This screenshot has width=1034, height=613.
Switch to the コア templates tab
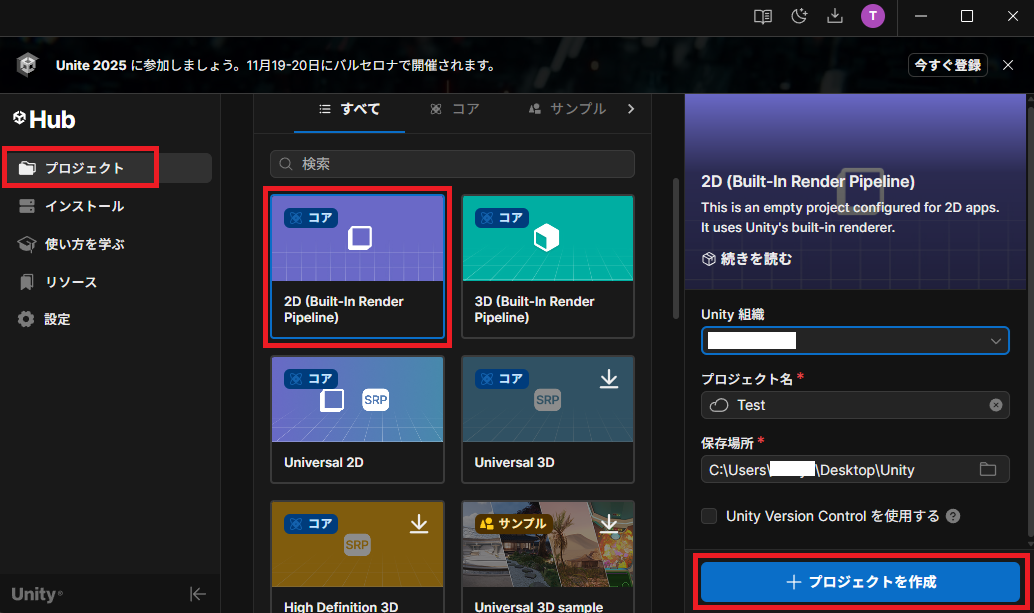[455, 109]
